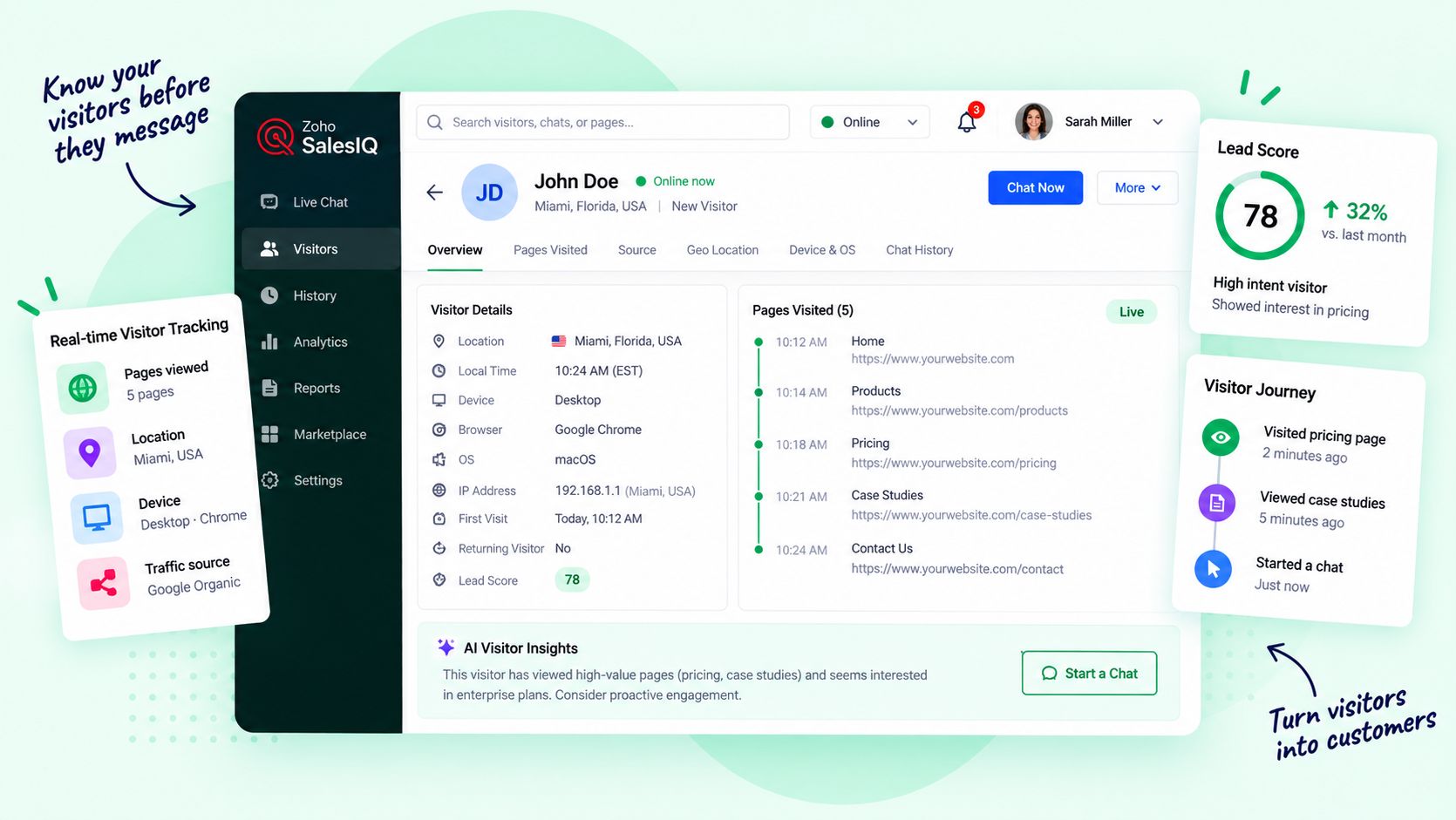Switch to the Chat History tab
Viewport: 1456px width, 820px height.
(x=919, y=250)
